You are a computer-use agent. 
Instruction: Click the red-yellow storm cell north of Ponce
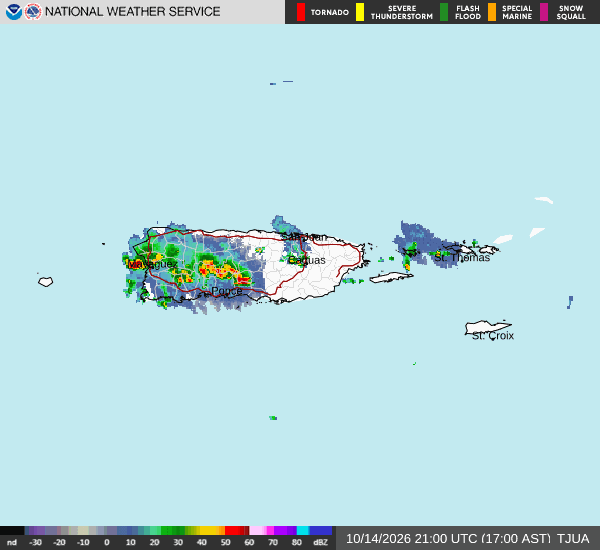coord(224,273)
